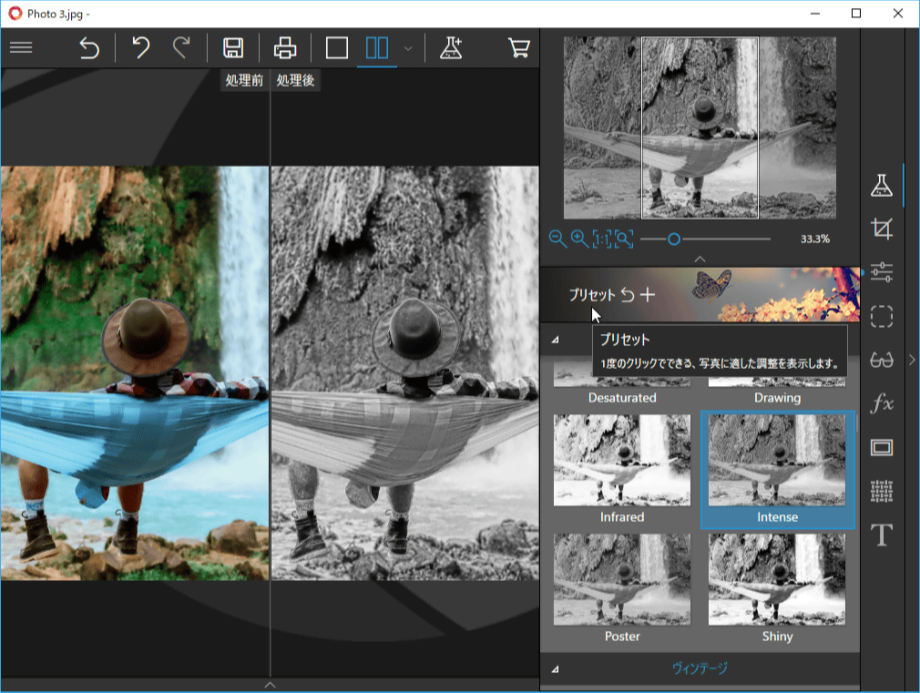Expand the bottom panel chevron
This screenshot has width=920, height=693.
270,685
